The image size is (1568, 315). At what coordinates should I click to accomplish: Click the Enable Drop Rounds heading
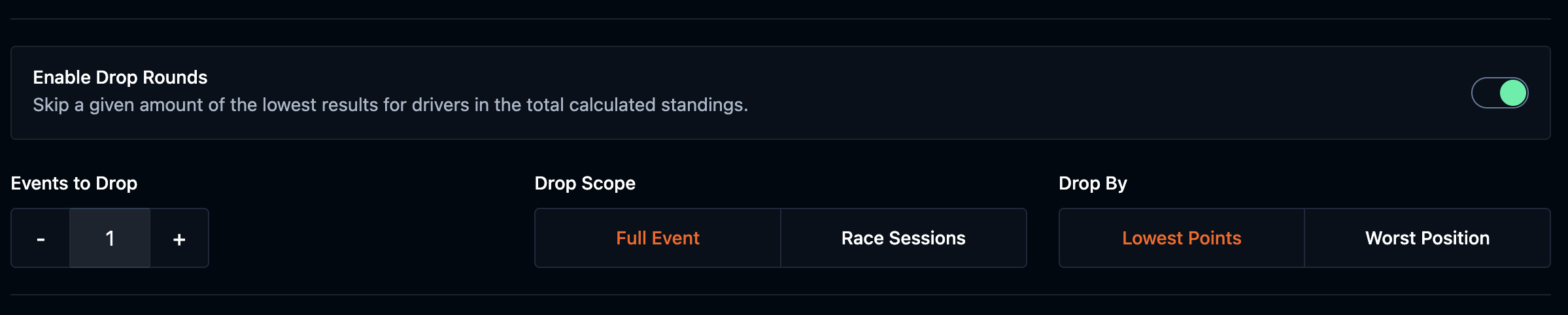coord(120,78)
